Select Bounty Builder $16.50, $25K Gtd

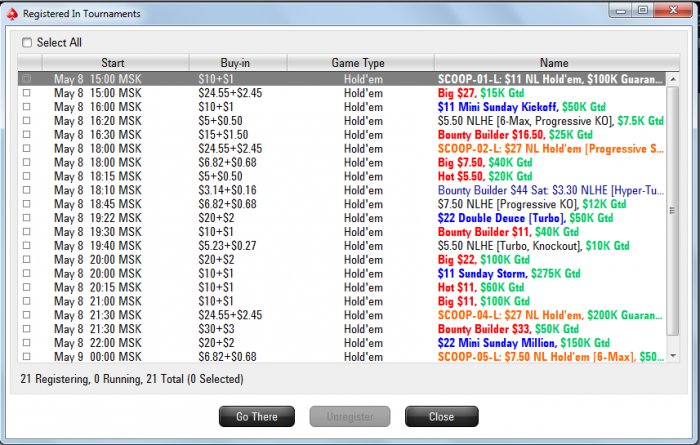[x=515, y=134]
